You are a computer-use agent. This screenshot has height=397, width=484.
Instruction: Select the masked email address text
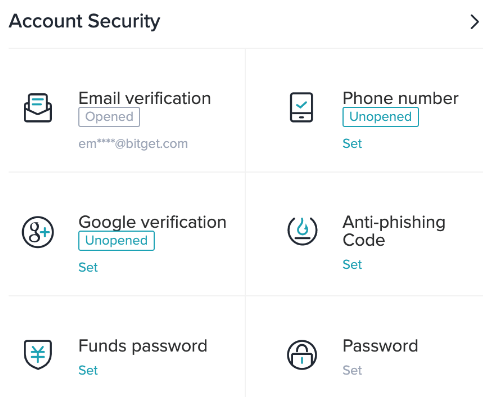[133, 144]
